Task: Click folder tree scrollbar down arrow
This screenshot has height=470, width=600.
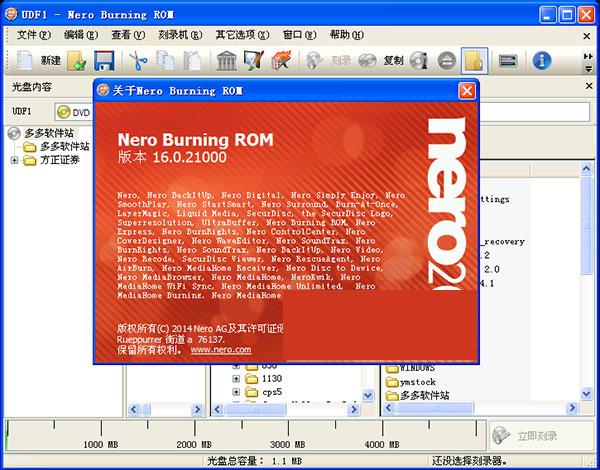Action: coord(368,395)
